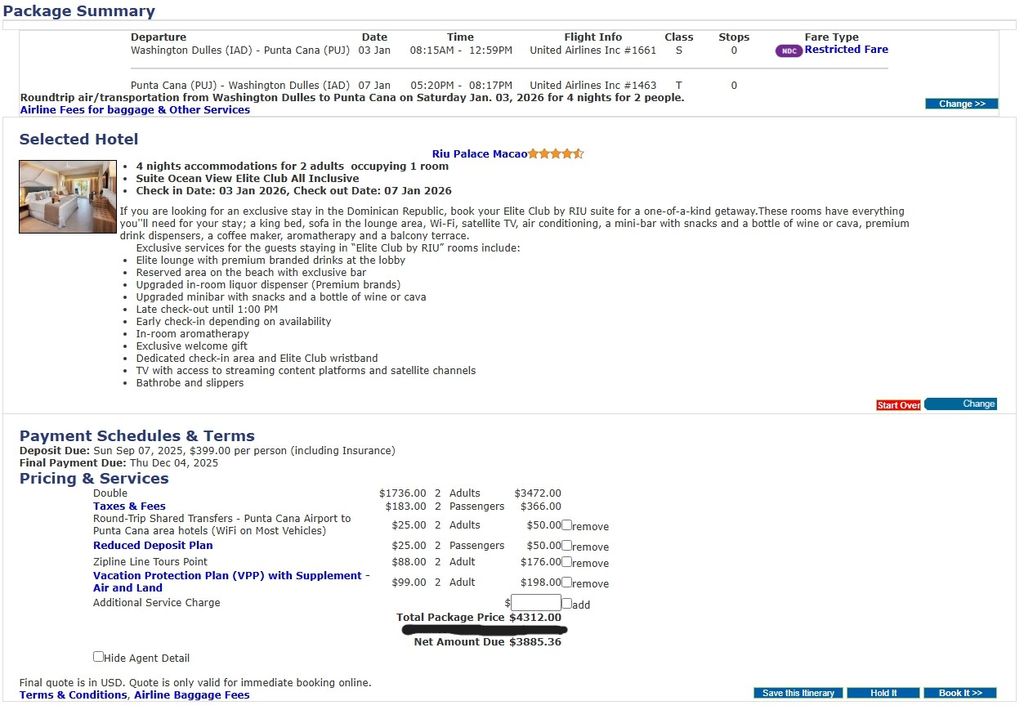Click the Additional Service Charge amount field
1024x718 pixels.
(x=536, y=603)
